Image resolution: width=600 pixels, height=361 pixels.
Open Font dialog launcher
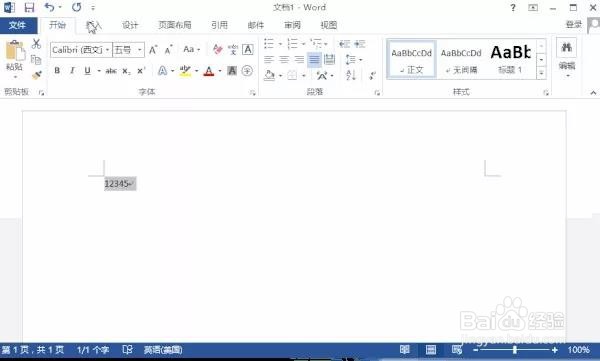(253, 93)
